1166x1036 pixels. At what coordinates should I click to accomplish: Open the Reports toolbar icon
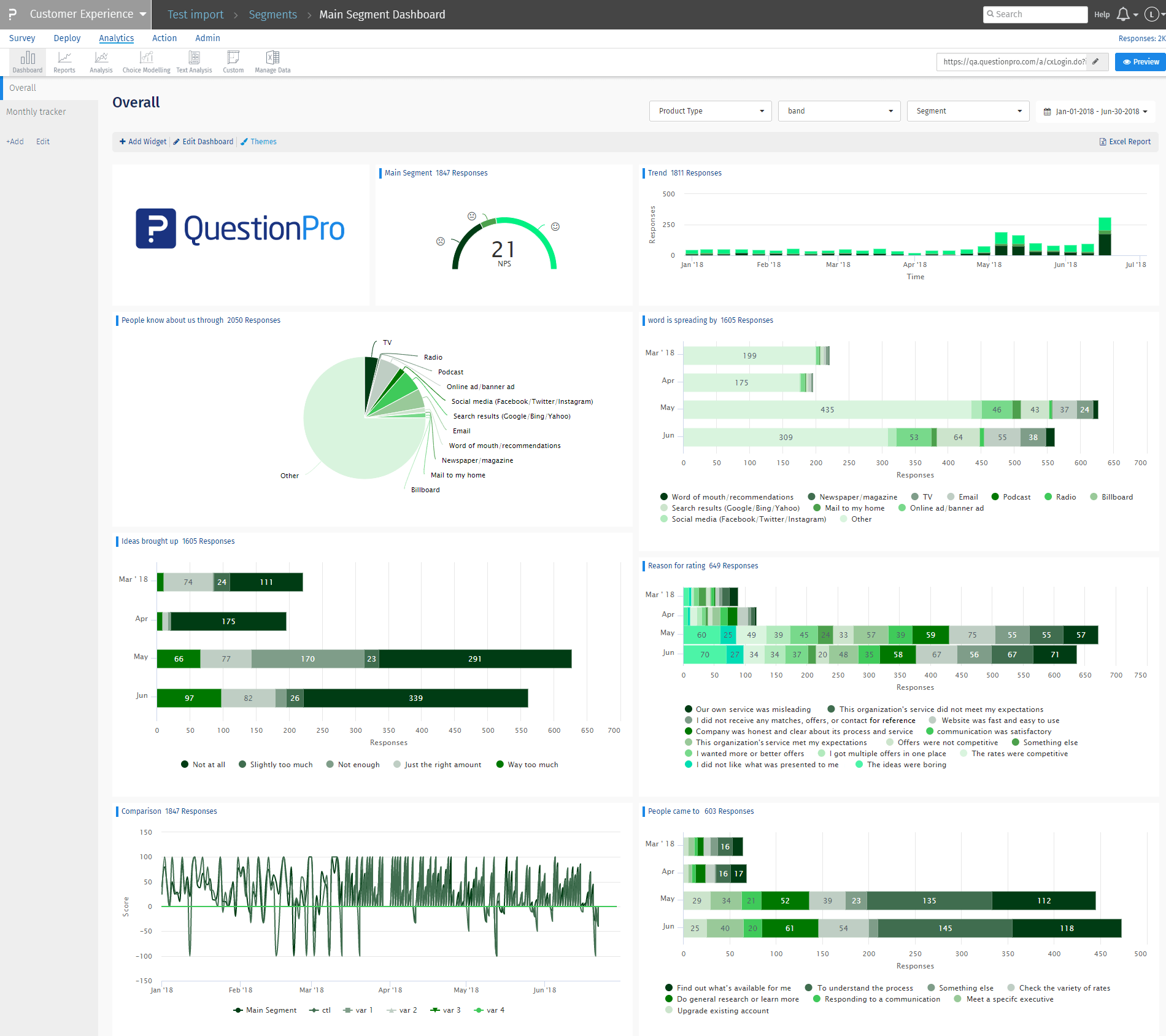[x=64, y=62]
